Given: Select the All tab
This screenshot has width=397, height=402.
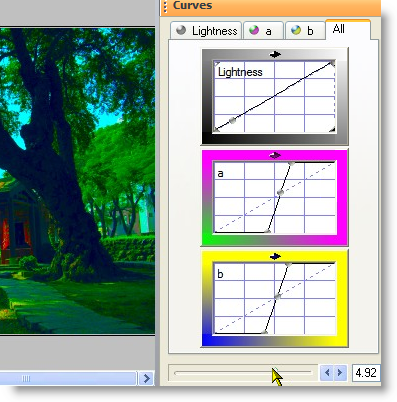Looking at the screenshot, I should (x=348, y=29).
